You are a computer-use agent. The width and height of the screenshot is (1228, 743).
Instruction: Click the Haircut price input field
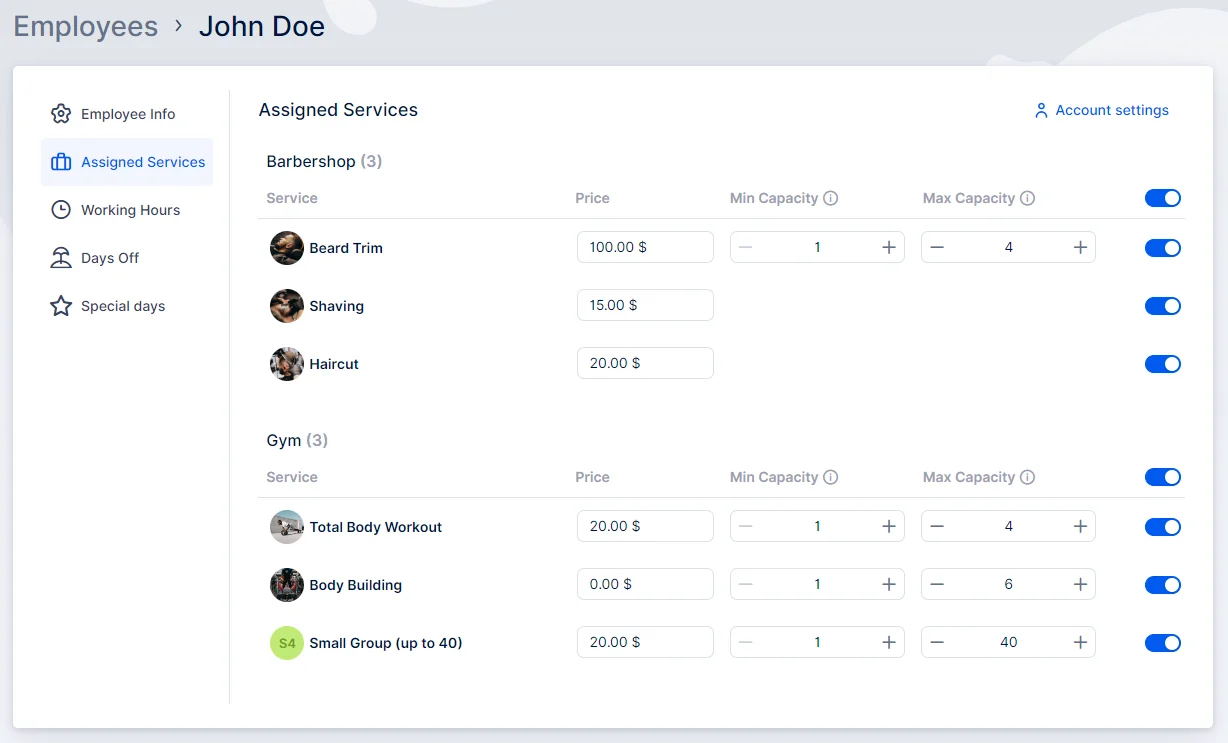[x=645, y=363]
